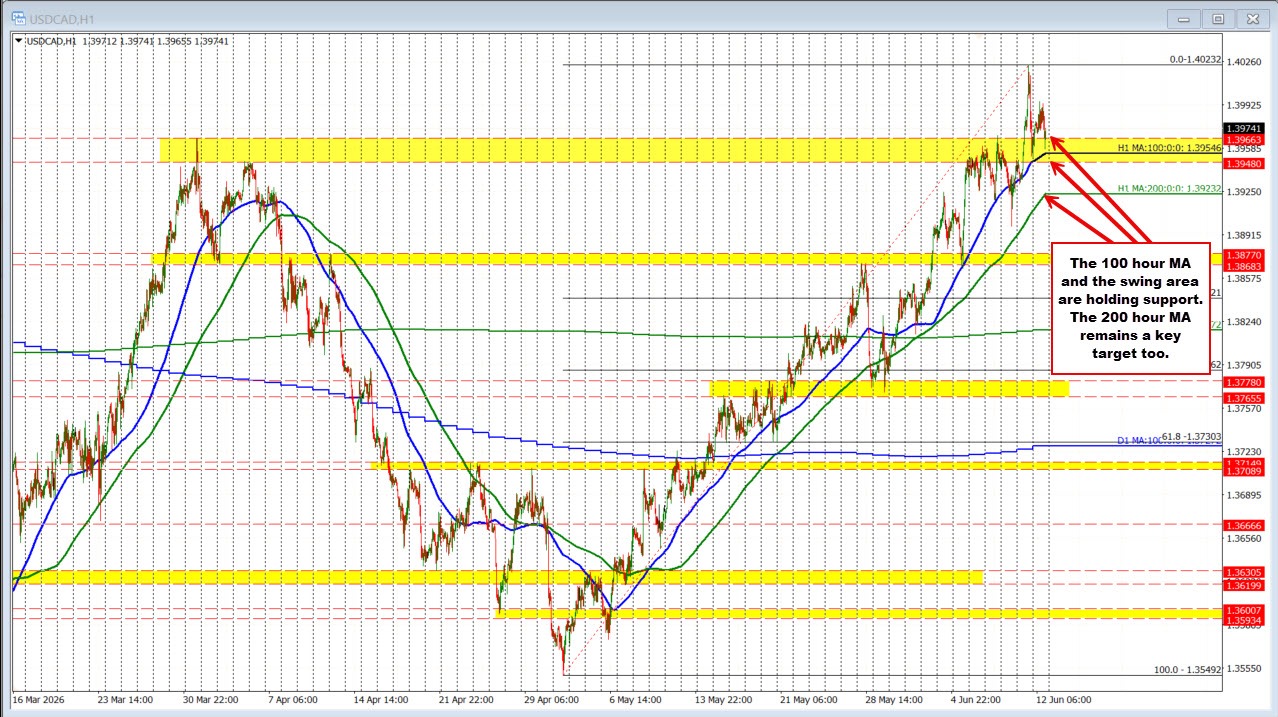Select the red price level label 1.36199

[x=1243, y=586]
